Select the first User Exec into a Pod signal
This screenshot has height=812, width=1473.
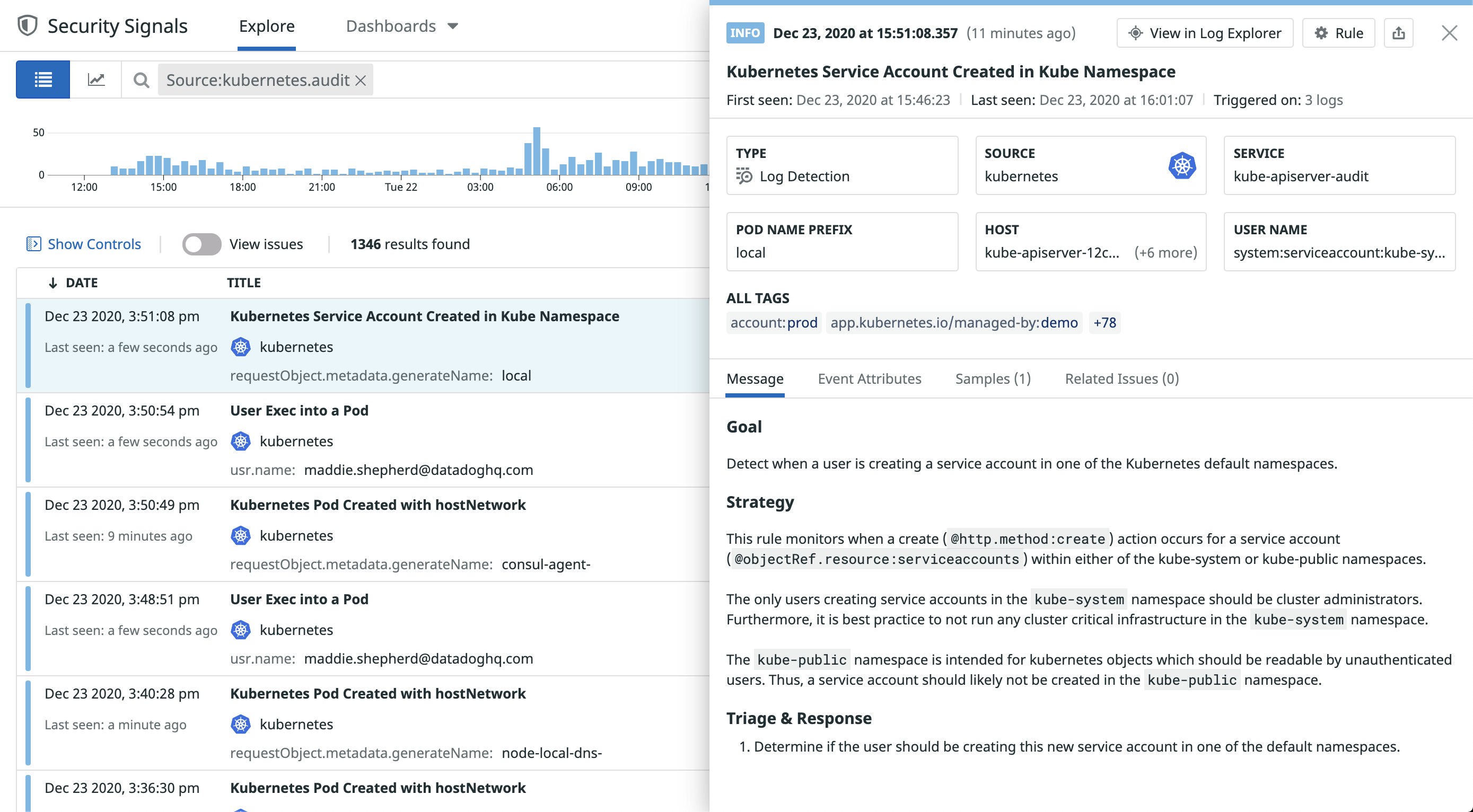point(299,410)
